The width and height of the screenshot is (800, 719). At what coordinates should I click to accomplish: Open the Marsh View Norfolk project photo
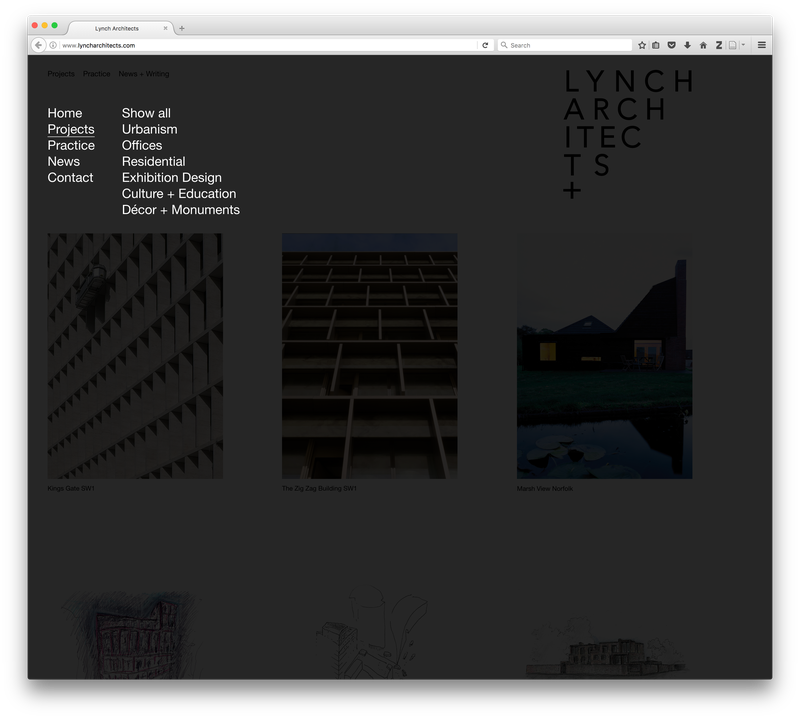(x=605, y=356)
